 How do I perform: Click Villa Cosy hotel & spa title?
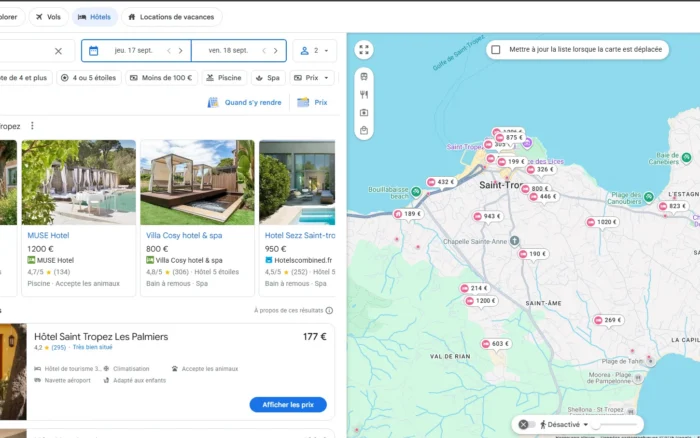pyautogui.click(x=184, y=235)
